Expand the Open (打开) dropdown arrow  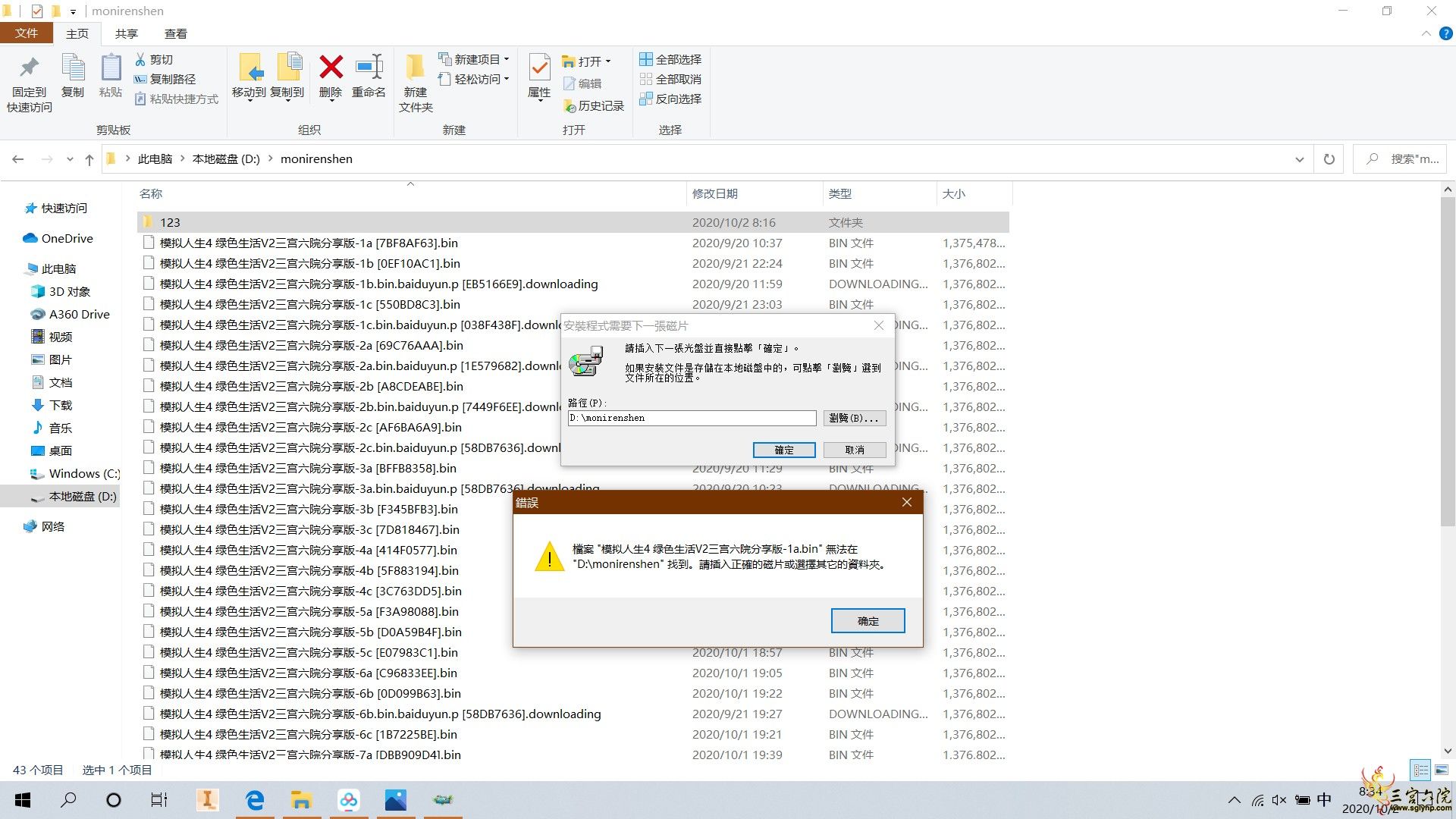(608, 61)
